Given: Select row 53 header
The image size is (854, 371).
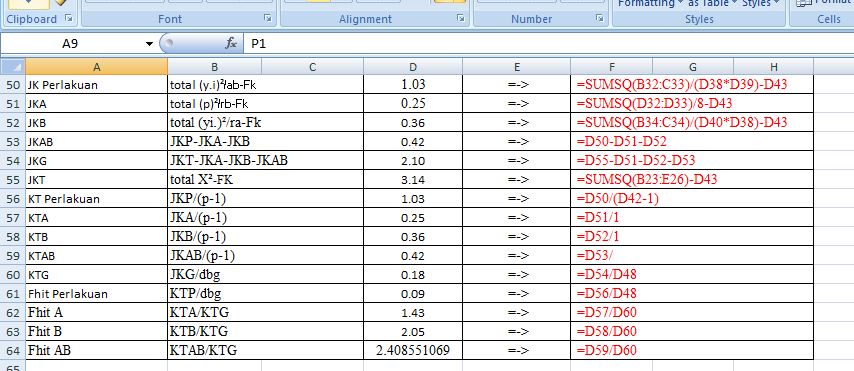Looking at the screenshot, I should (x=13, y=142).
